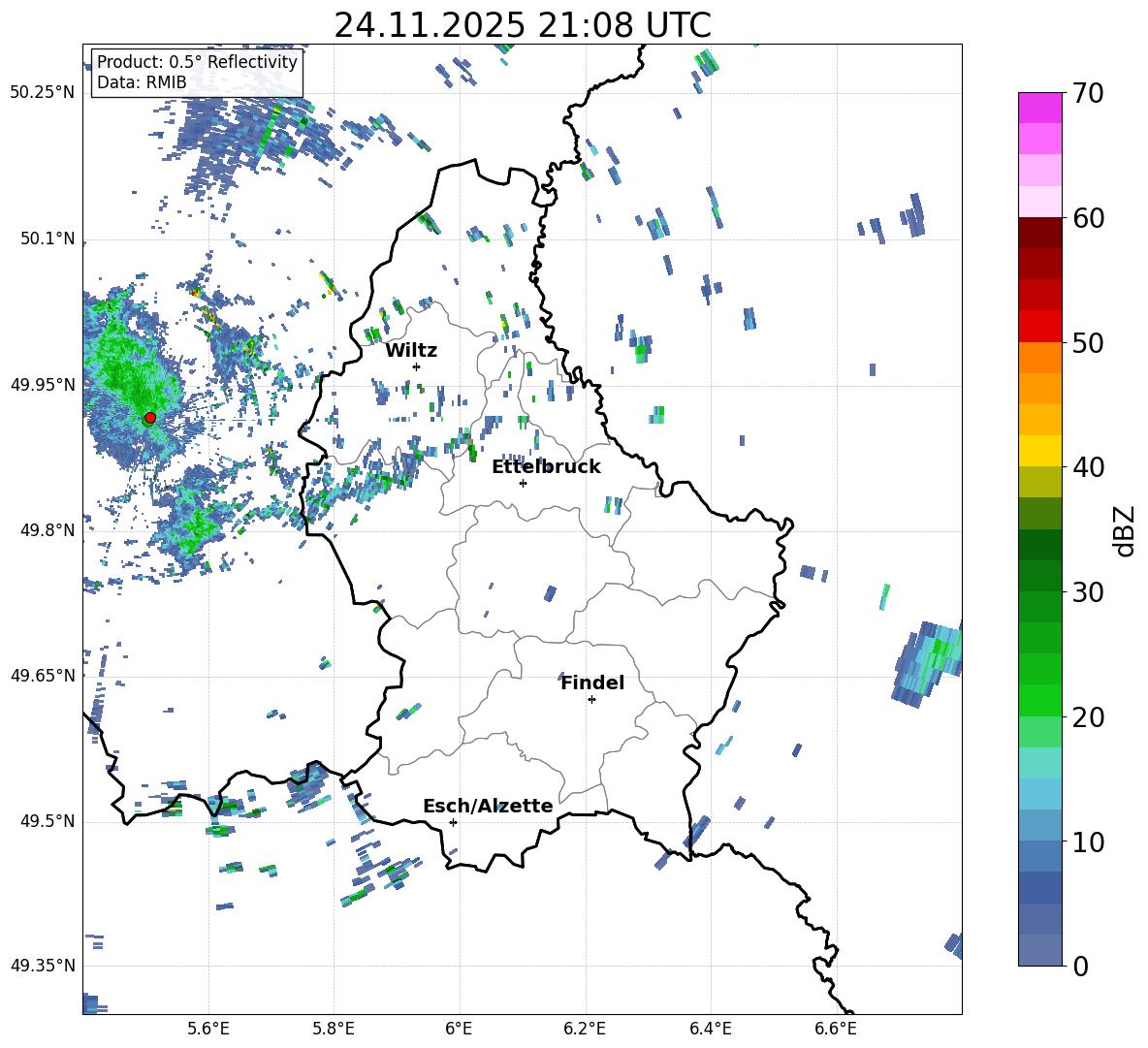Click the colorbar tick label 70
Image resolution: width=1148 pixels, height=1048 pixels.
tap(1088, 94)
